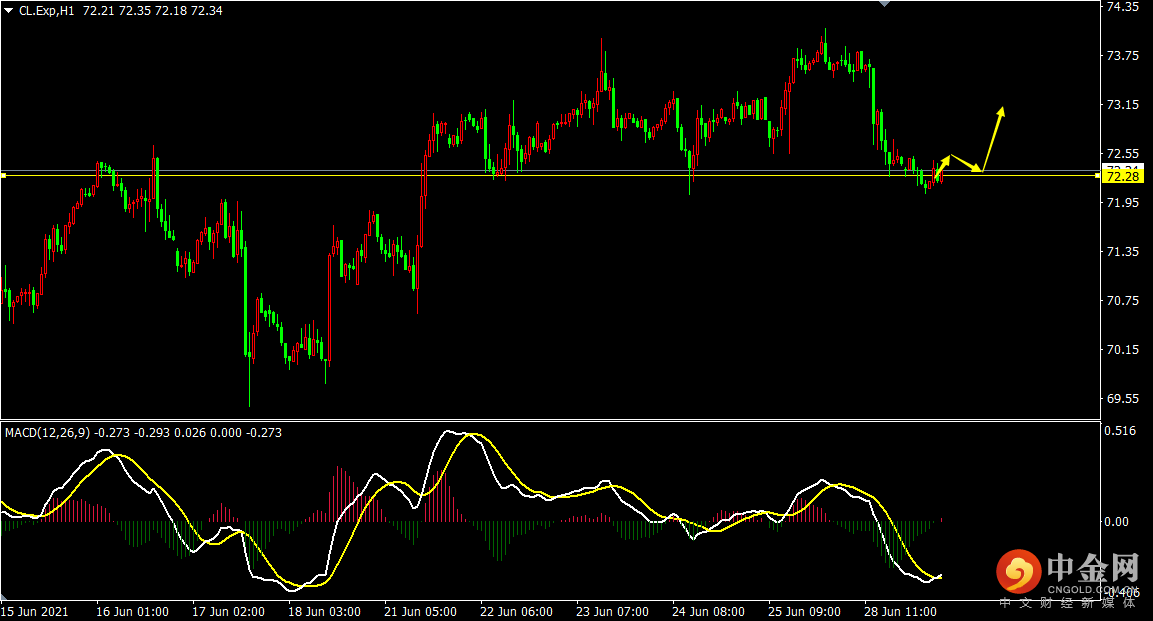Click the 21 Jun 05:00 time label
Image resolution: width=1153 pixels, height=621 pixels.
421,611
